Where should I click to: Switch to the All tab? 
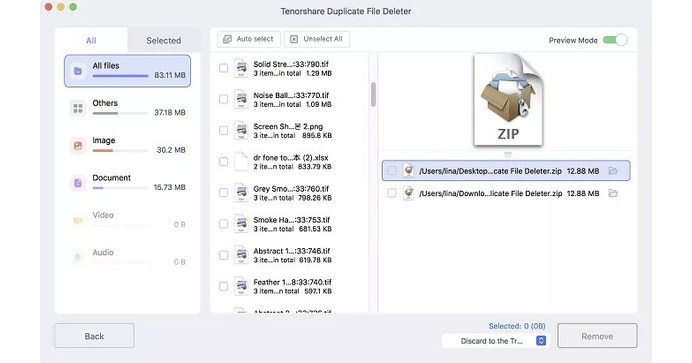91,41
